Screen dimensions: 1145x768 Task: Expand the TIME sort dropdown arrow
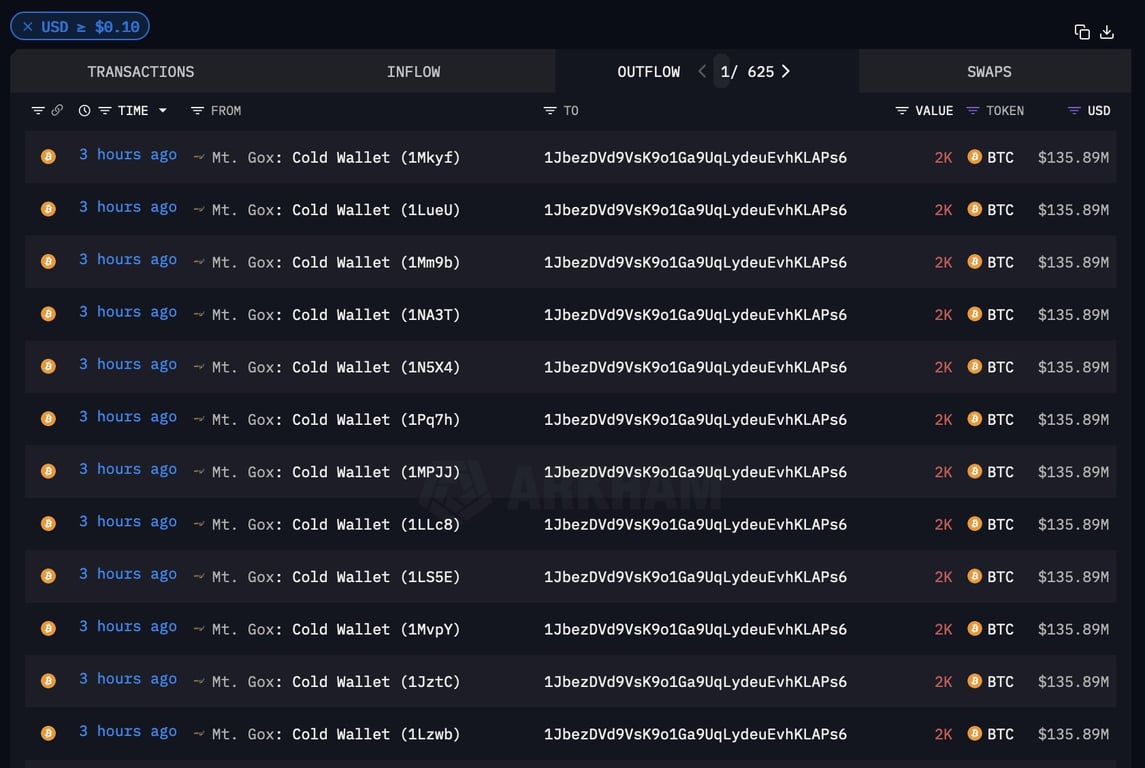tap(163, 111)
